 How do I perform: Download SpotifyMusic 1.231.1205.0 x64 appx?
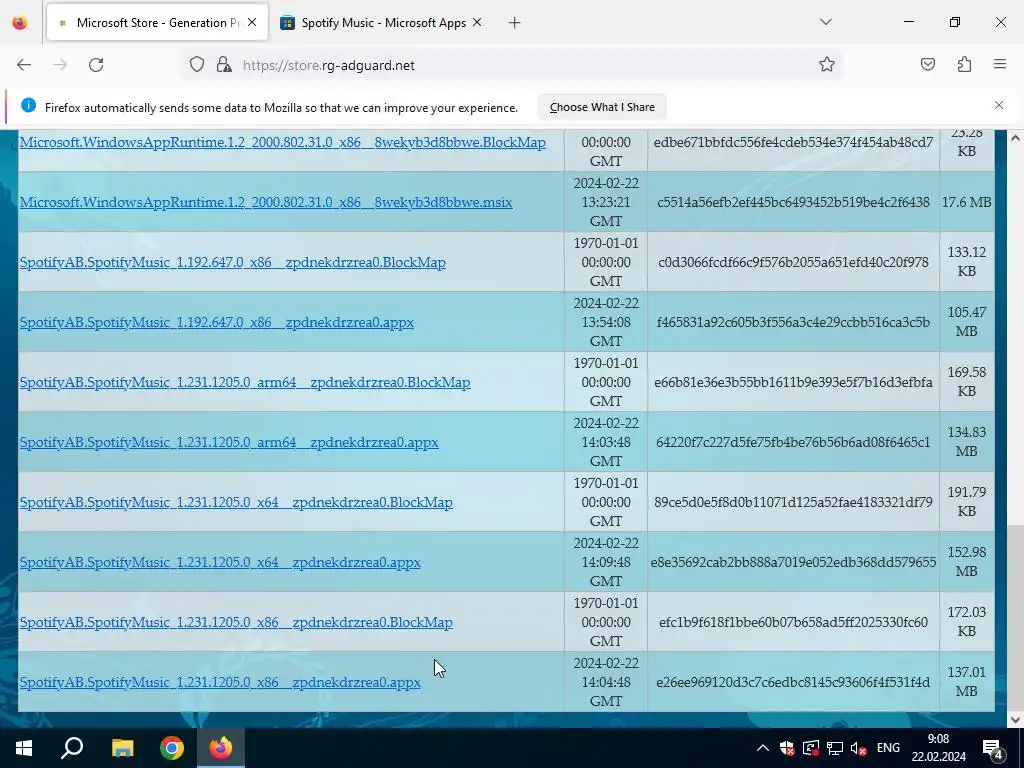[x=220, y=562]
